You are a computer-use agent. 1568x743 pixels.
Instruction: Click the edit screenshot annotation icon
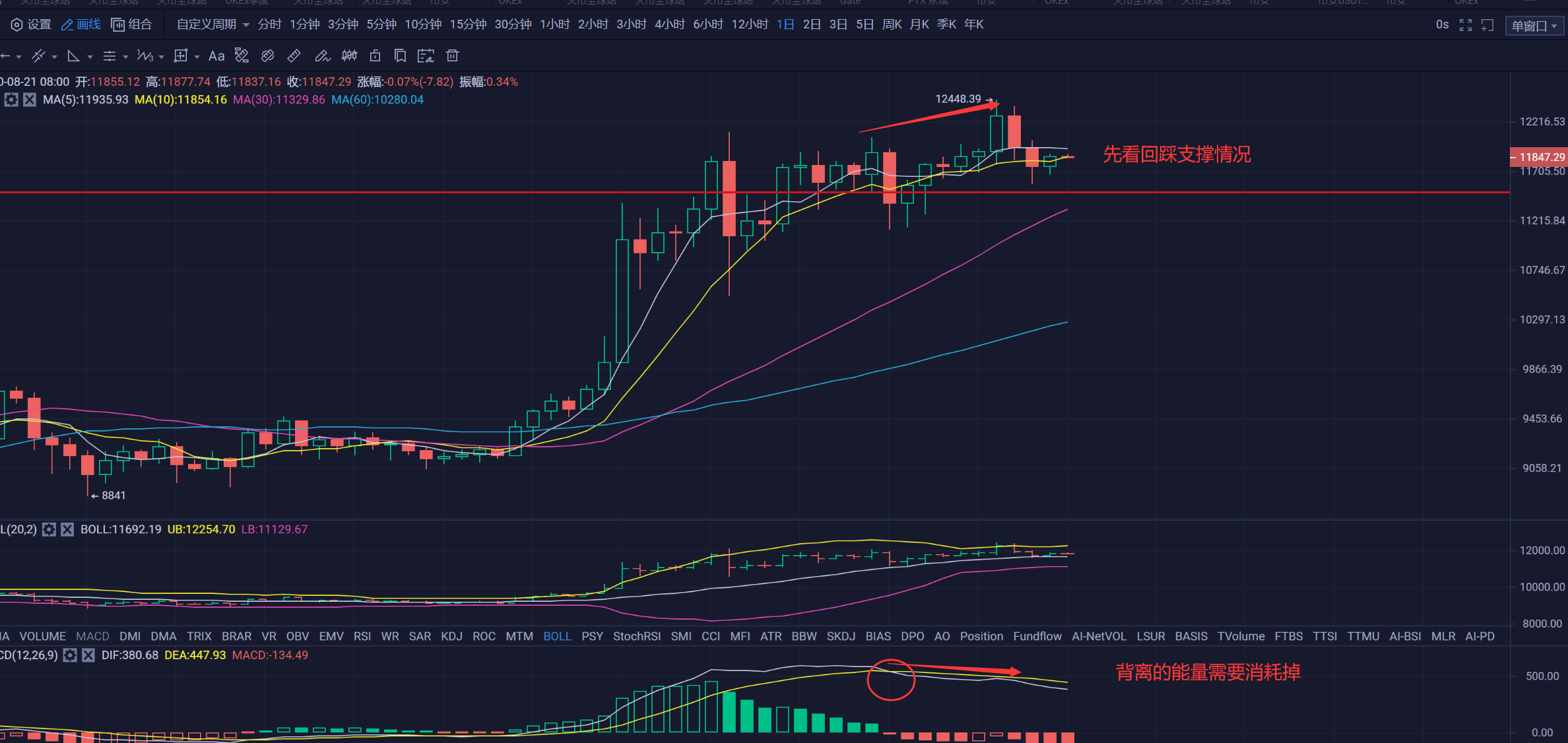click(x=426, y=56)
